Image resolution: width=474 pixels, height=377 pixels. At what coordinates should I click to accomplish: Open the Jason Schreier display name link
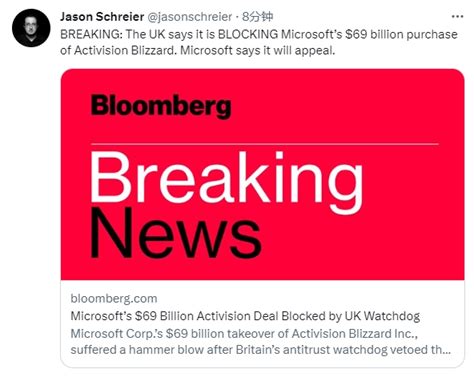102,16
